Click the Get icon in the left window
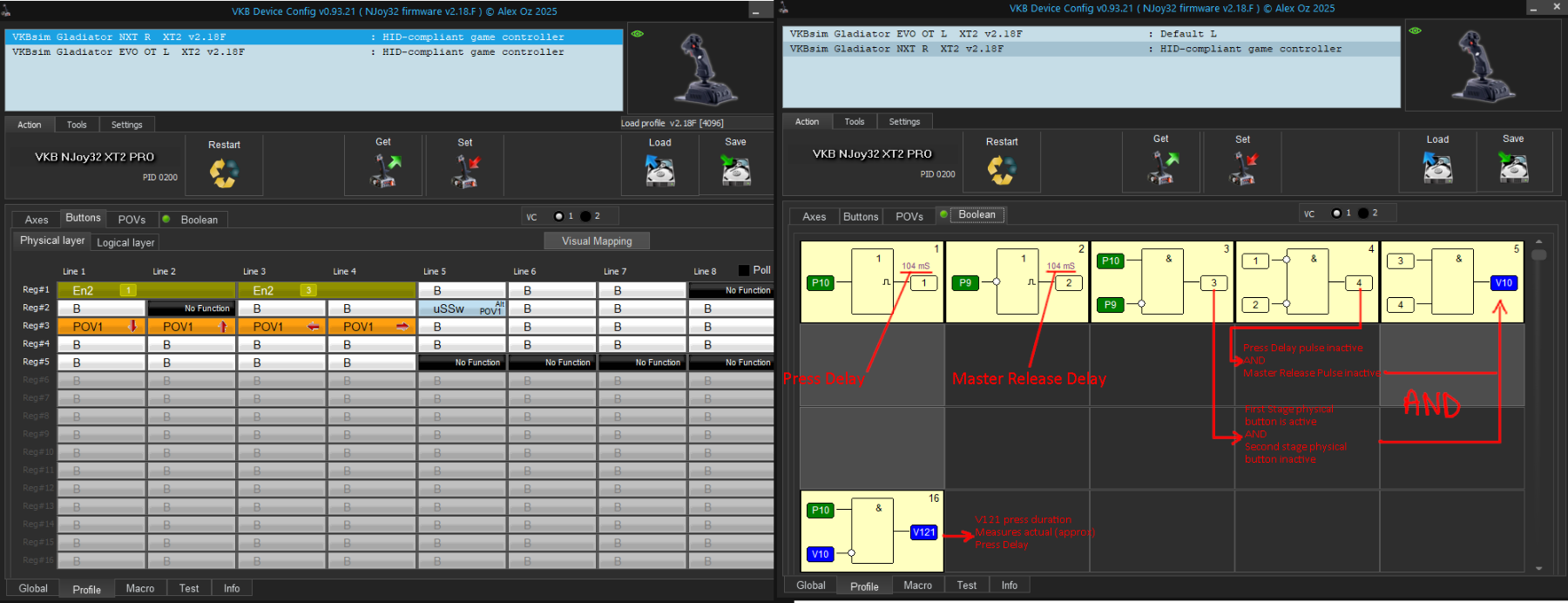The image size is (1568, 603). (383, 171)
